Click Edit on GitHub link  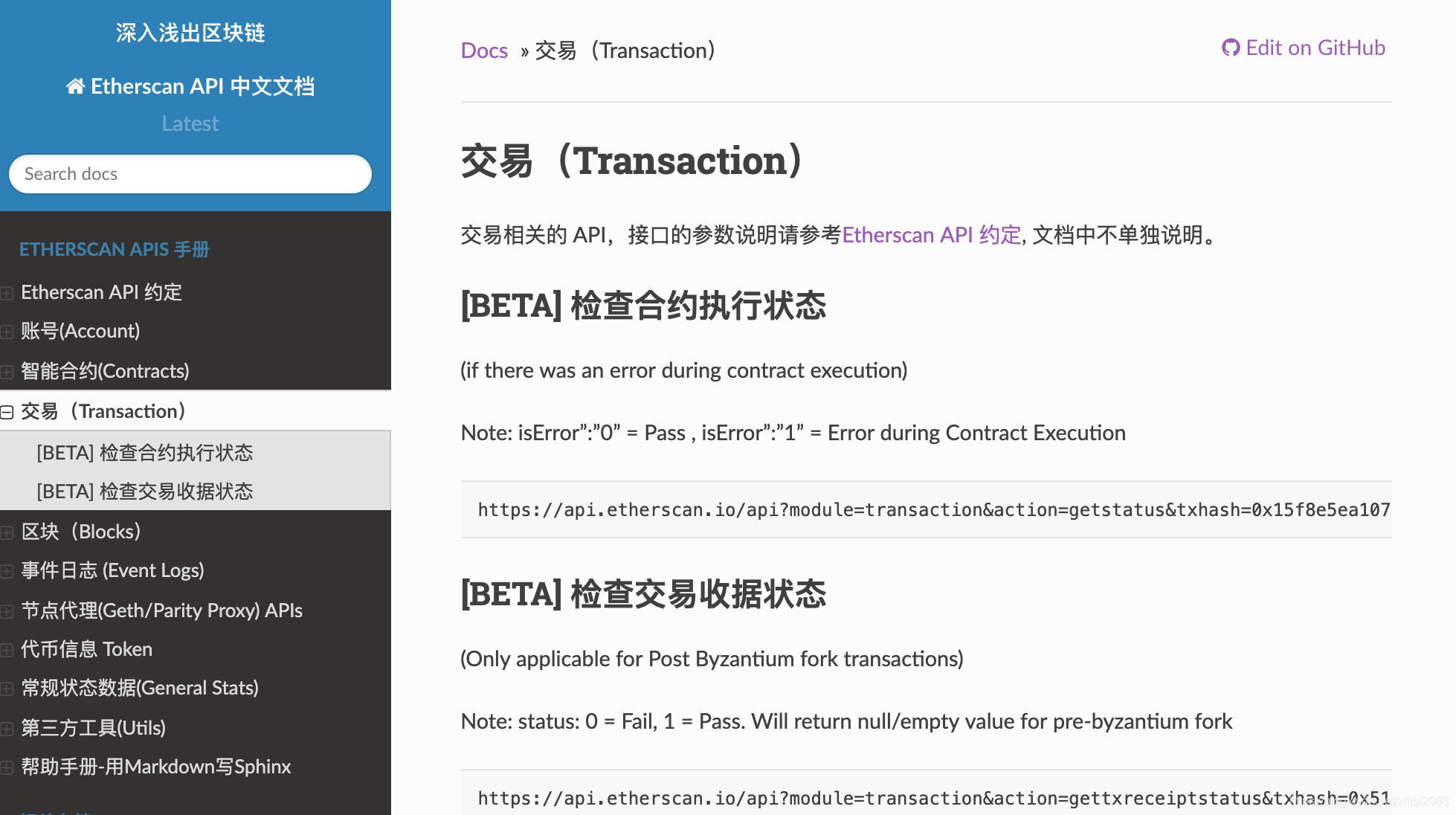point(1315,48)
